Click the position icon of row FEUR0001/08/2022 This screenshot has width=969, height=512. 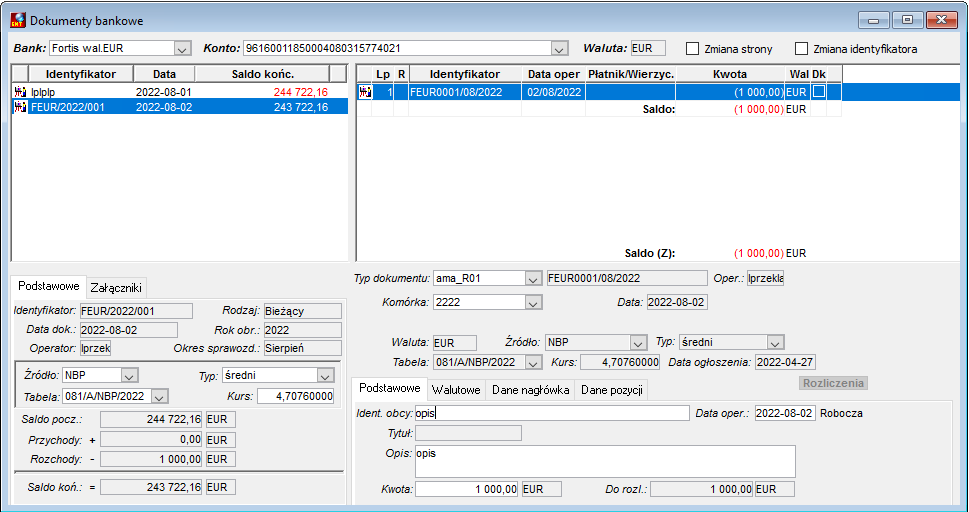[x=365, y=92]
